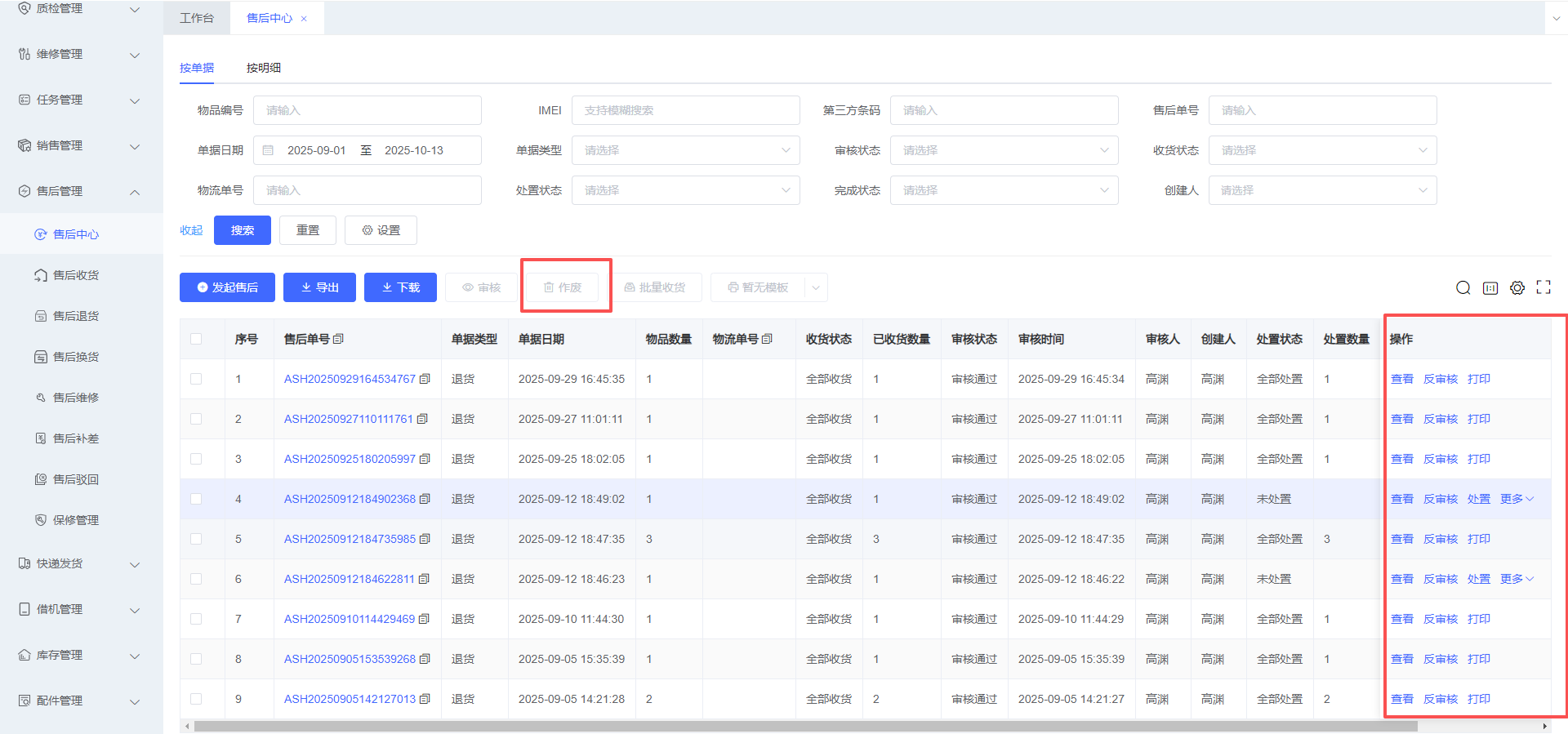Open 售后收货 from the sidebar
Viewport: 1568px width, 734px height.
tap(75, 275)
